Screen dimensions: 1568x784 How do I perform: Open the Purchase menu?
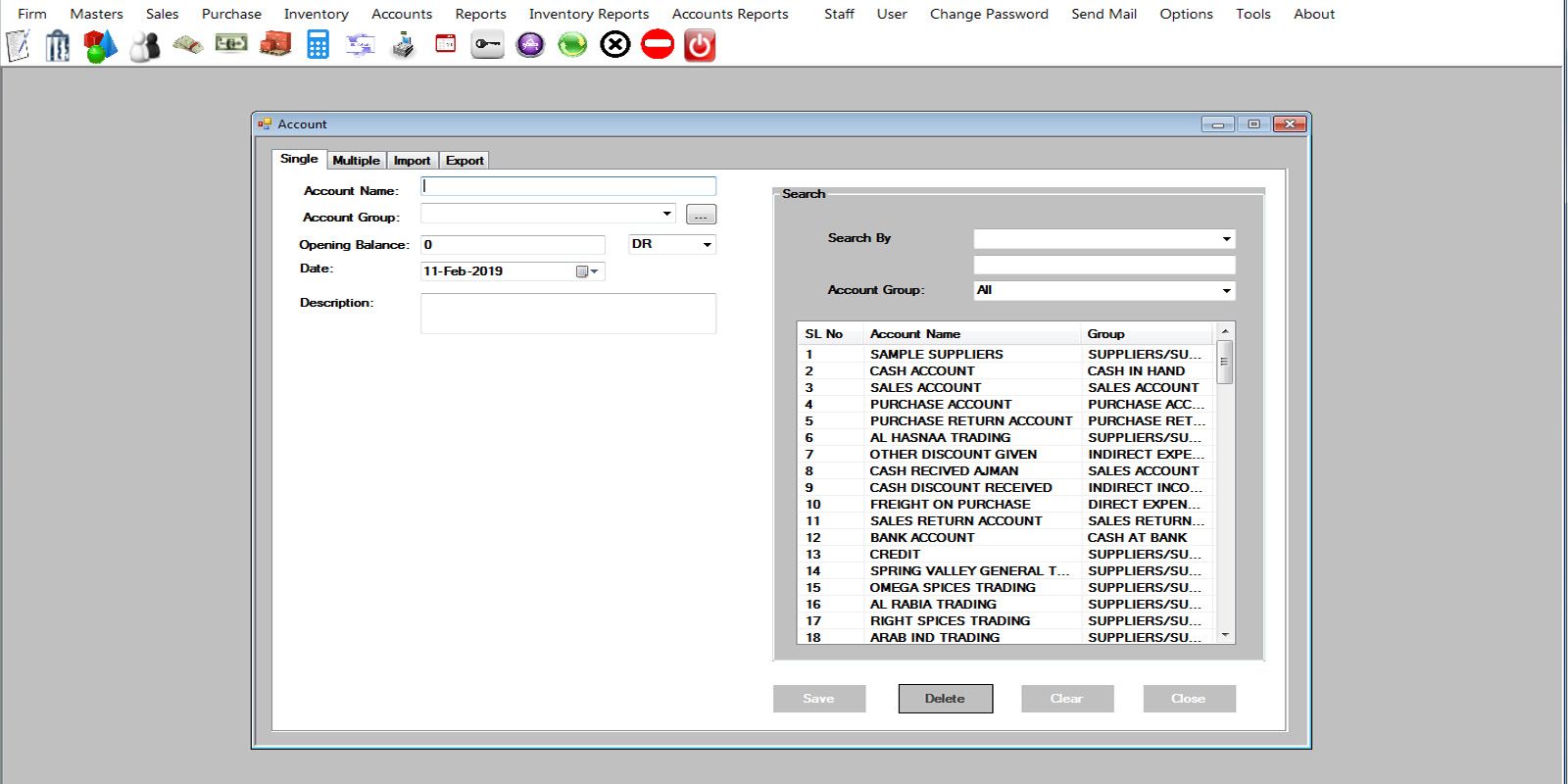click(x=231, y=14)
